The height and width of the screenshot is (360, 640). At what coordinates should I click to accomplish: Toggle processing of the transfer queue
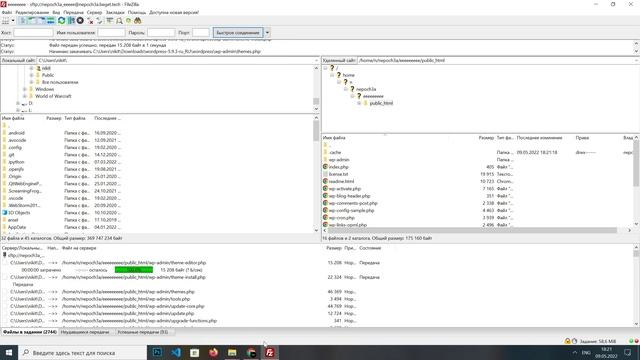pos(71,20)
